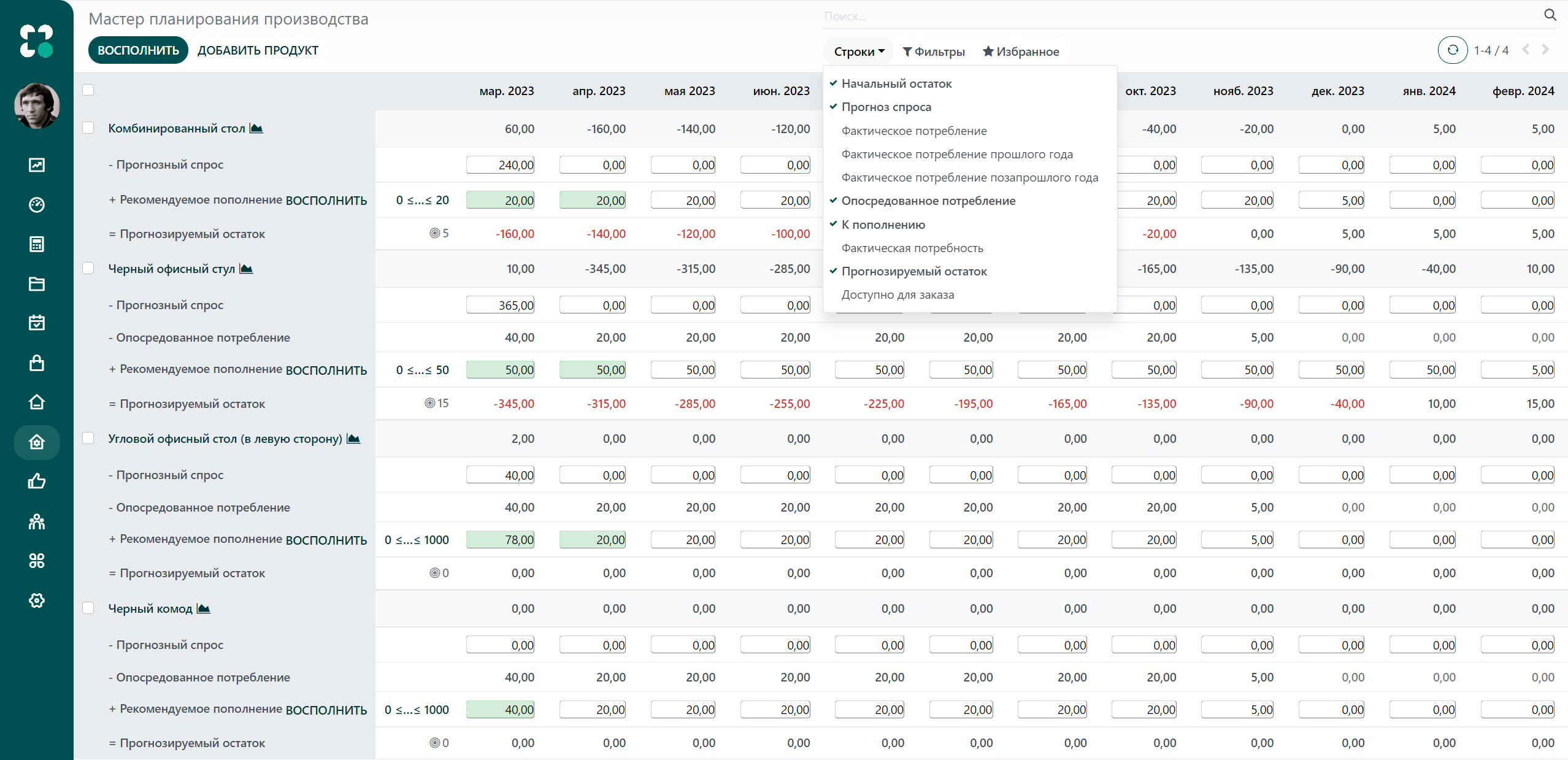The width and height of the screenshot is (1568, 760).
Task: Click the 0 ≤…≤ 20 range limits
Action: (x=423, y=200)
